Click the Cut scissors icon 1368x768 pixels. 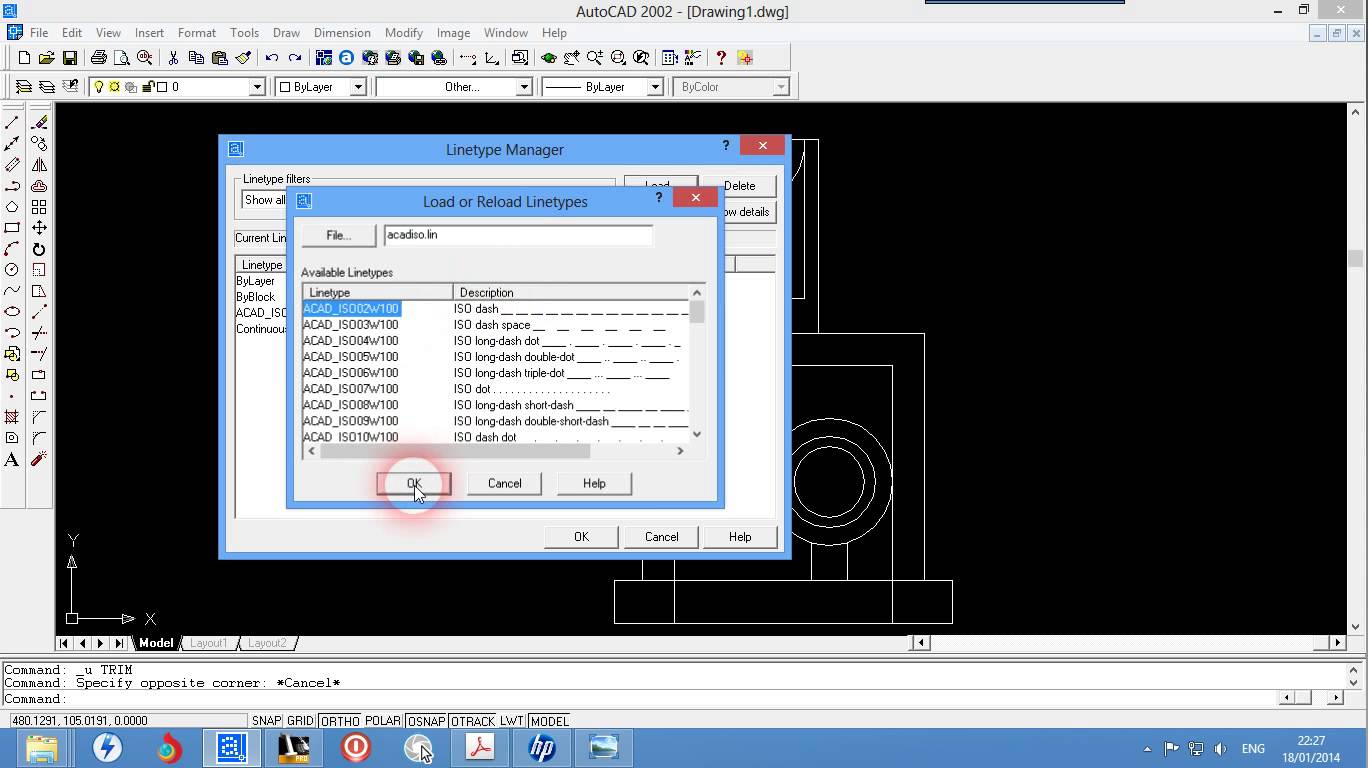pos(173,58)
